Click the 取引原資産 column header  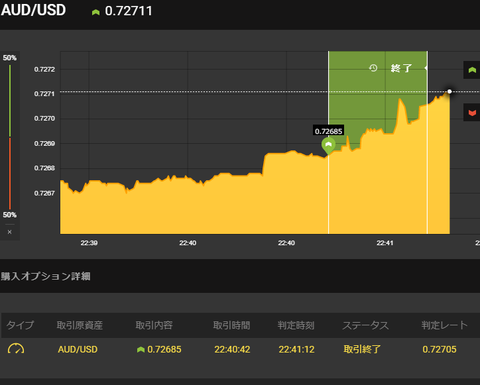(x=79, y=325)
